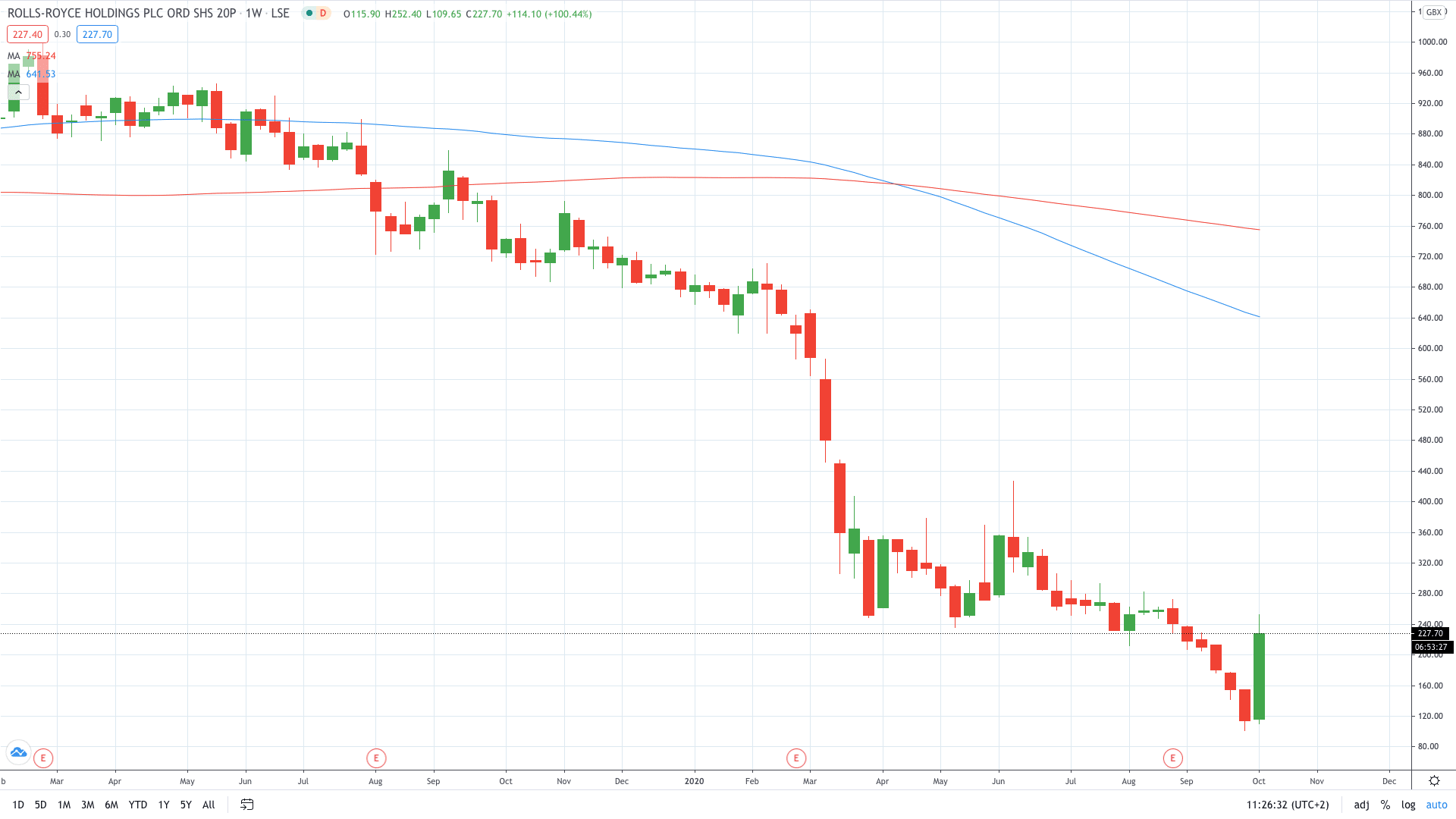Screen dimensions: 1456x819
Task: Collapse the indicator legend with chevron
Action: [x=18, y=93]
